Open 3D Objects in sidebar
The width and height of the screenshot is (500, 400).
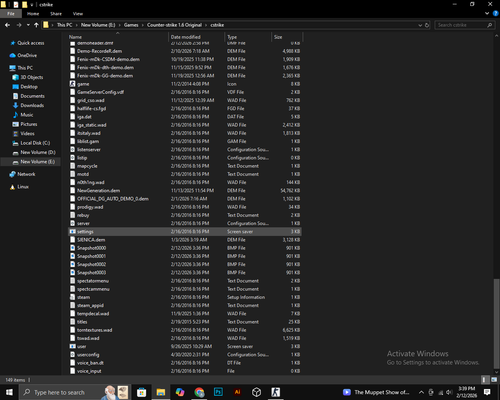click(32, 77)
